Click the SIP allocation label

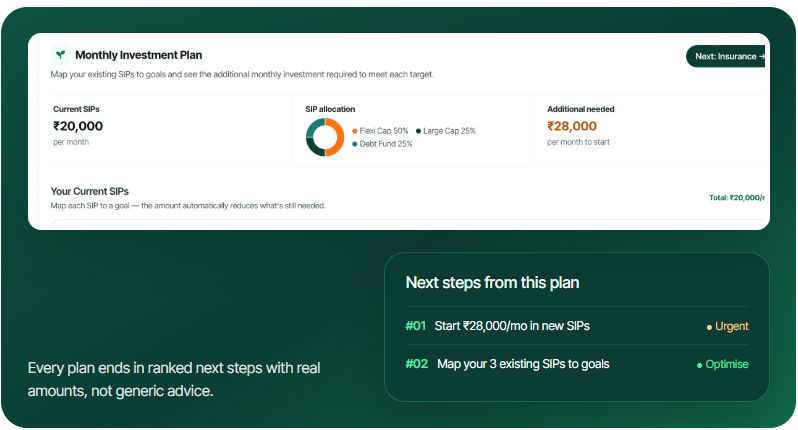pyautogui.click(x=330, y=109)
